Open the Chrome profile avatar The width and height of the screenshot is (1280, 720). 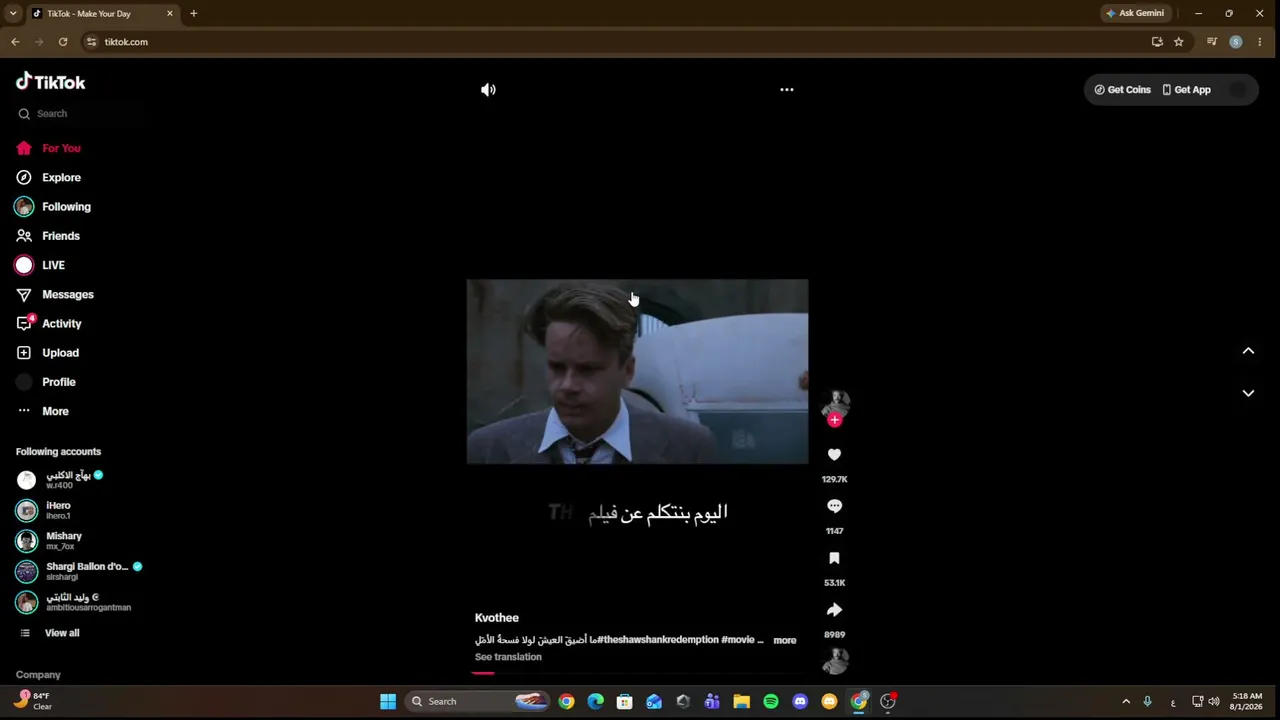pyautogui.click(x=1236, y=42)
